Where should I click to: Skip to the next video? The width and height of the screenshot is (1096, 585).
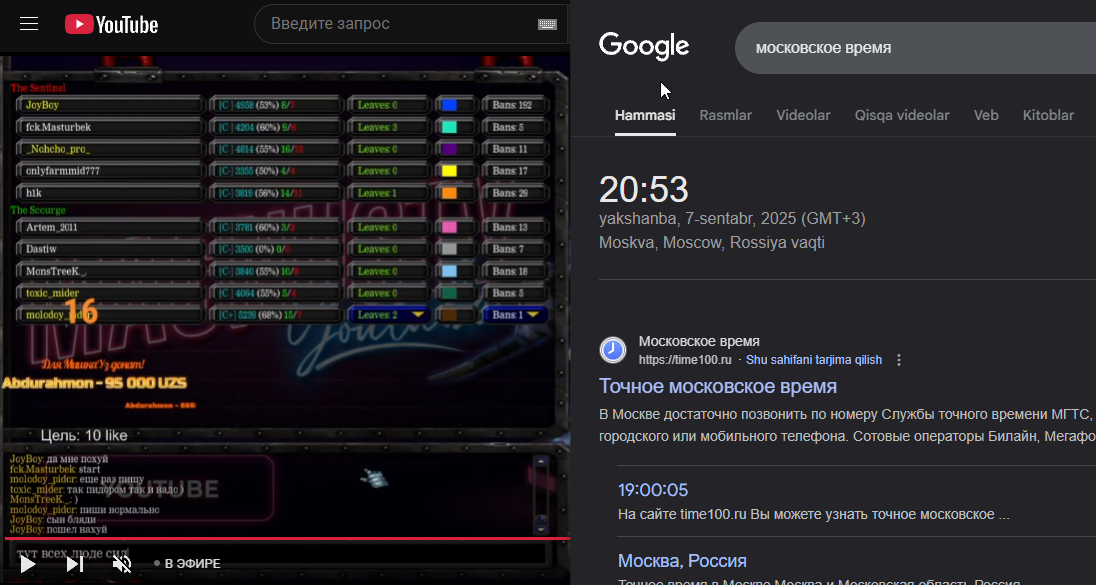click(75, 563)
